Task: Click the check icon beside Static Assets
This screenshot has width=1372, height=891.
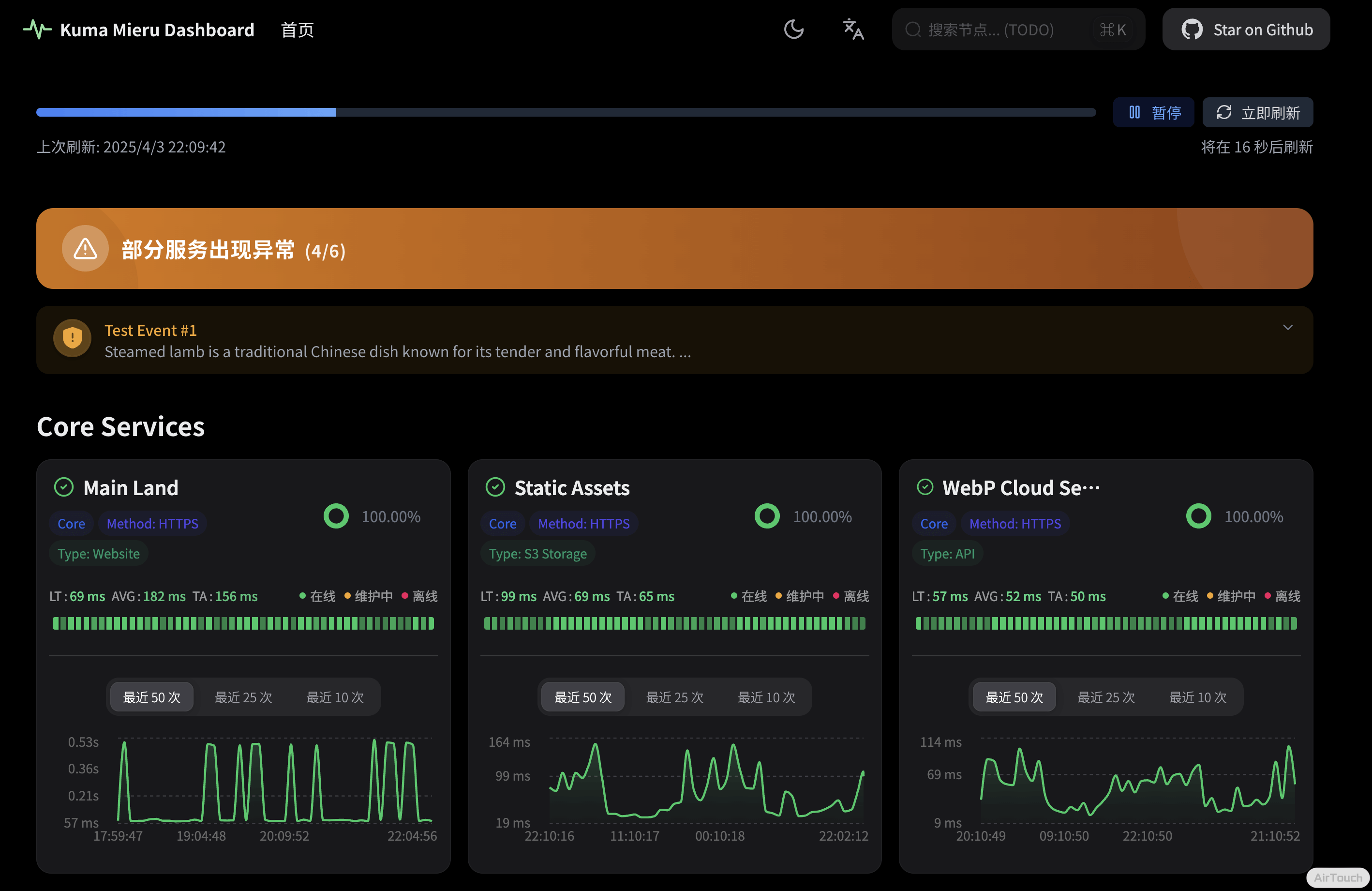Action: [495, 487]
